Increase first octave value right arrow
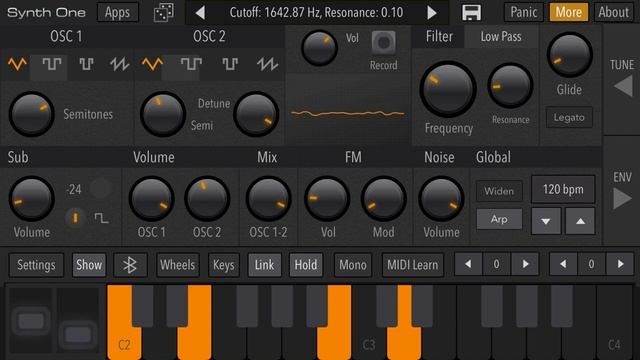The height and width of the screenshot is (360, 640). point(525,264)
